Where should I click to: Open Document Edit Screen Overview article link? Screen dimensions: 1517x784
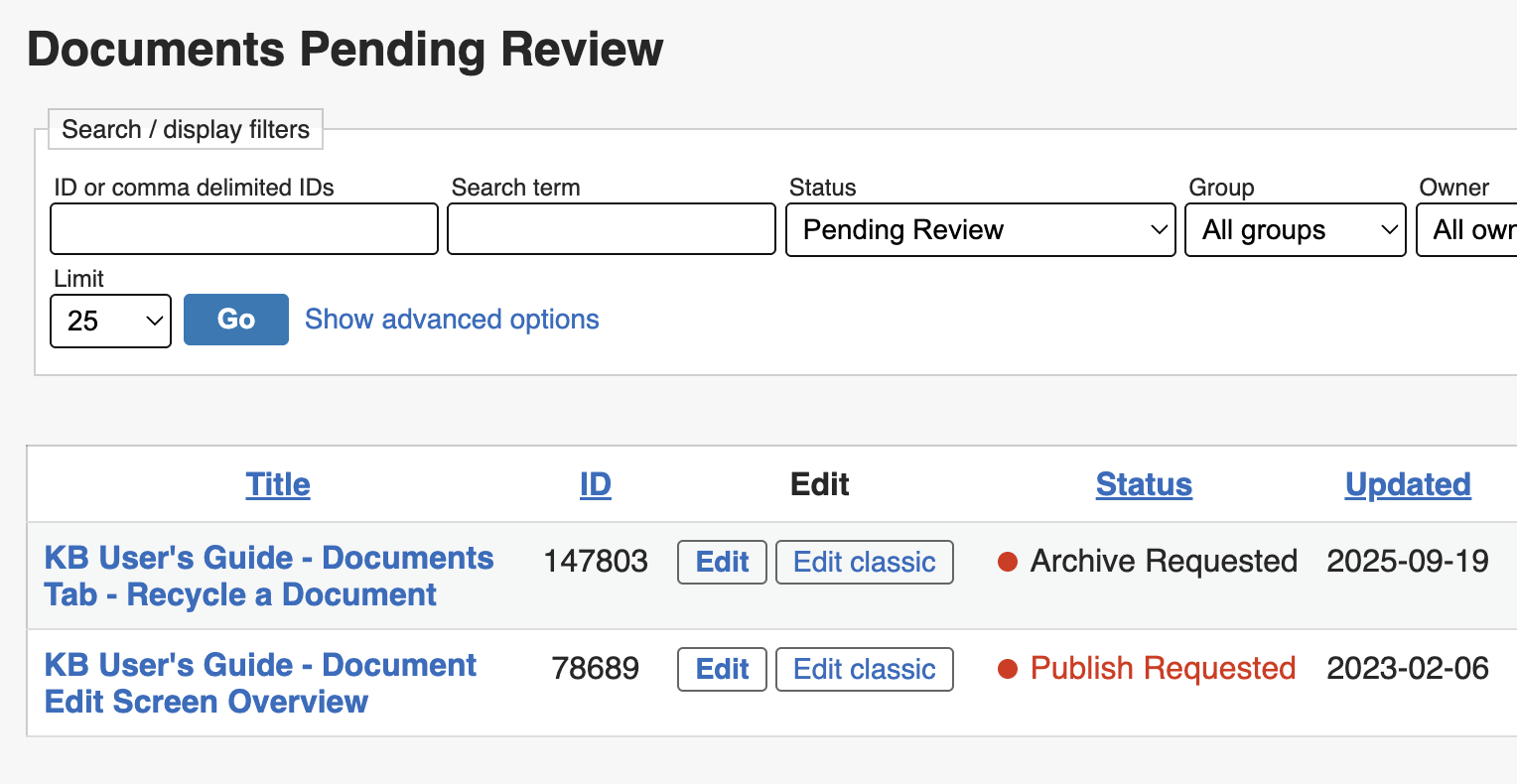[260, 684]
